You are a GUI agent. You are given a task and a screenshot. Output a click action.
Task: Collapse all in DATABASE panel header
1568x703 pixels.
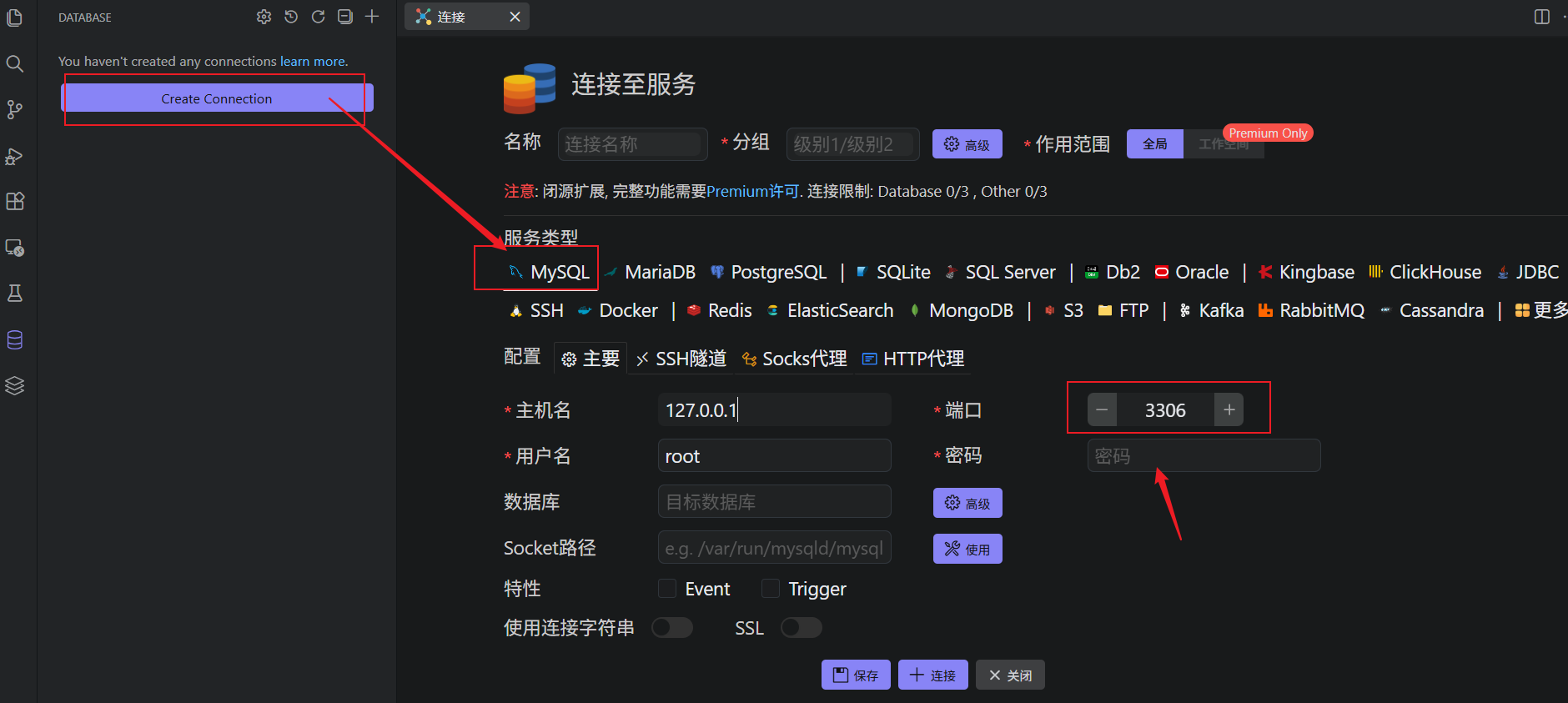coord(345,17)
